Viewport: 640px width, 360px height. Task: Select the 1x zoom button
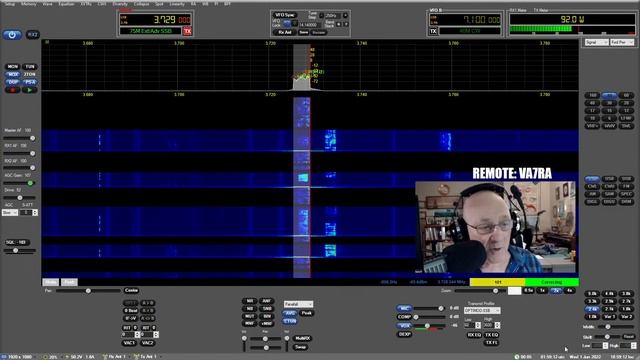coord(542,291)
